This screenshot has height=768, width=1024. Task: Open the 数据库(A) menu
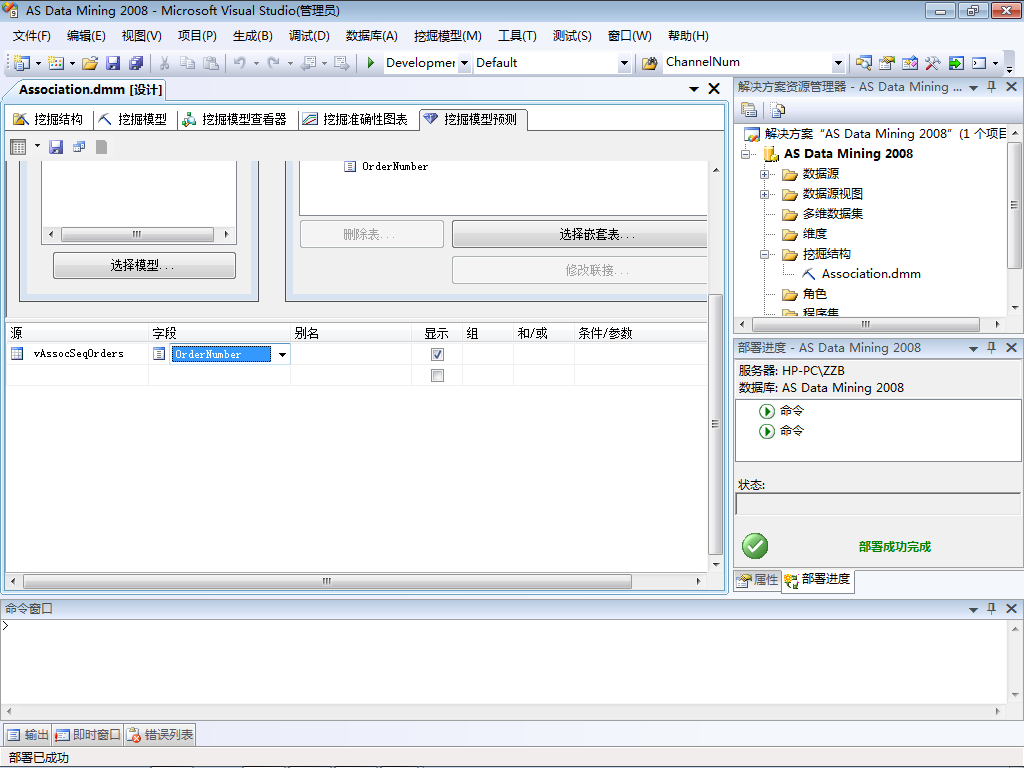pyautogui.click(x=372, y=36)
